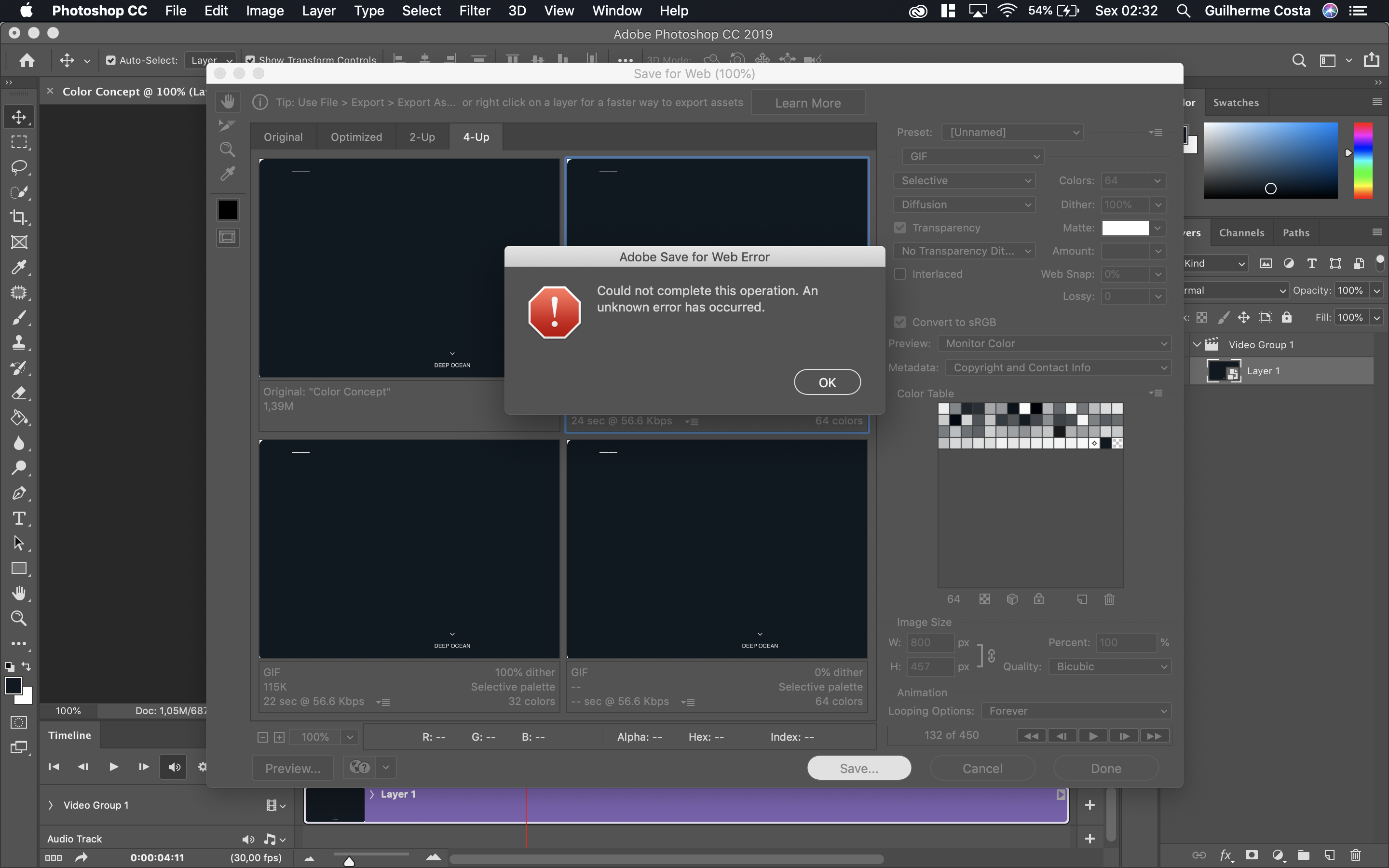Click the hue spectrum slider in Color panel
The image size is (1389, 868).
pyautogui.click(x=1363, y=160)
